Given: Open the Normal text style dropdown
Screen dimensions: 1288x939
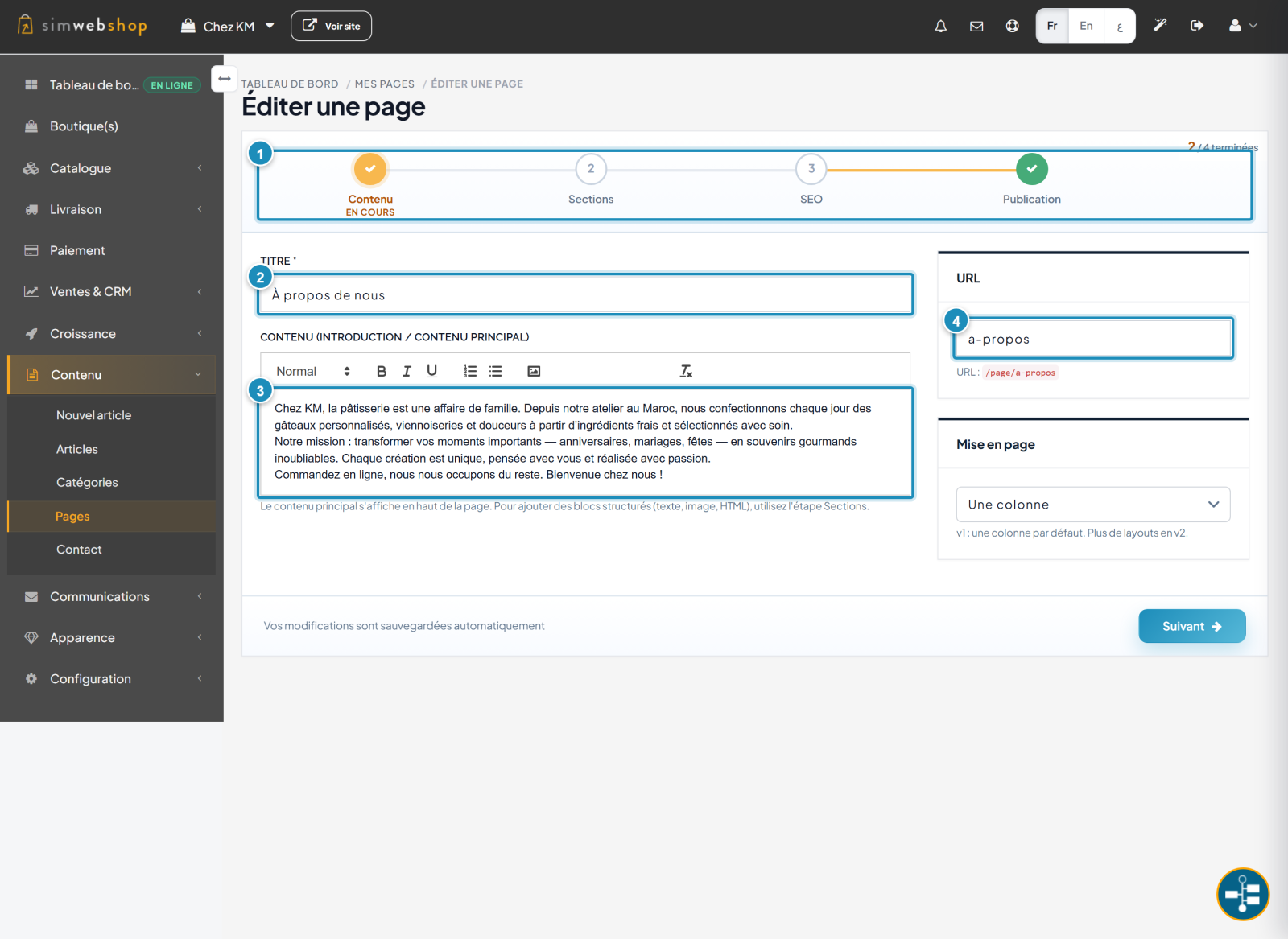Looking at the screenshot, I should 313,371.
